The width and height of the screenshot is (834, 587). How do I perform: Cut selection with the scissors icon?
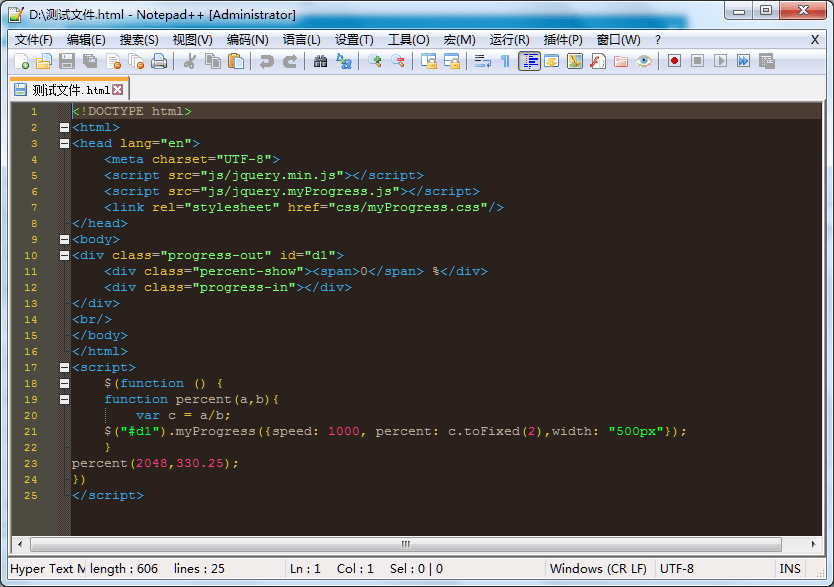pyautogui.click(x=189, y=61)
